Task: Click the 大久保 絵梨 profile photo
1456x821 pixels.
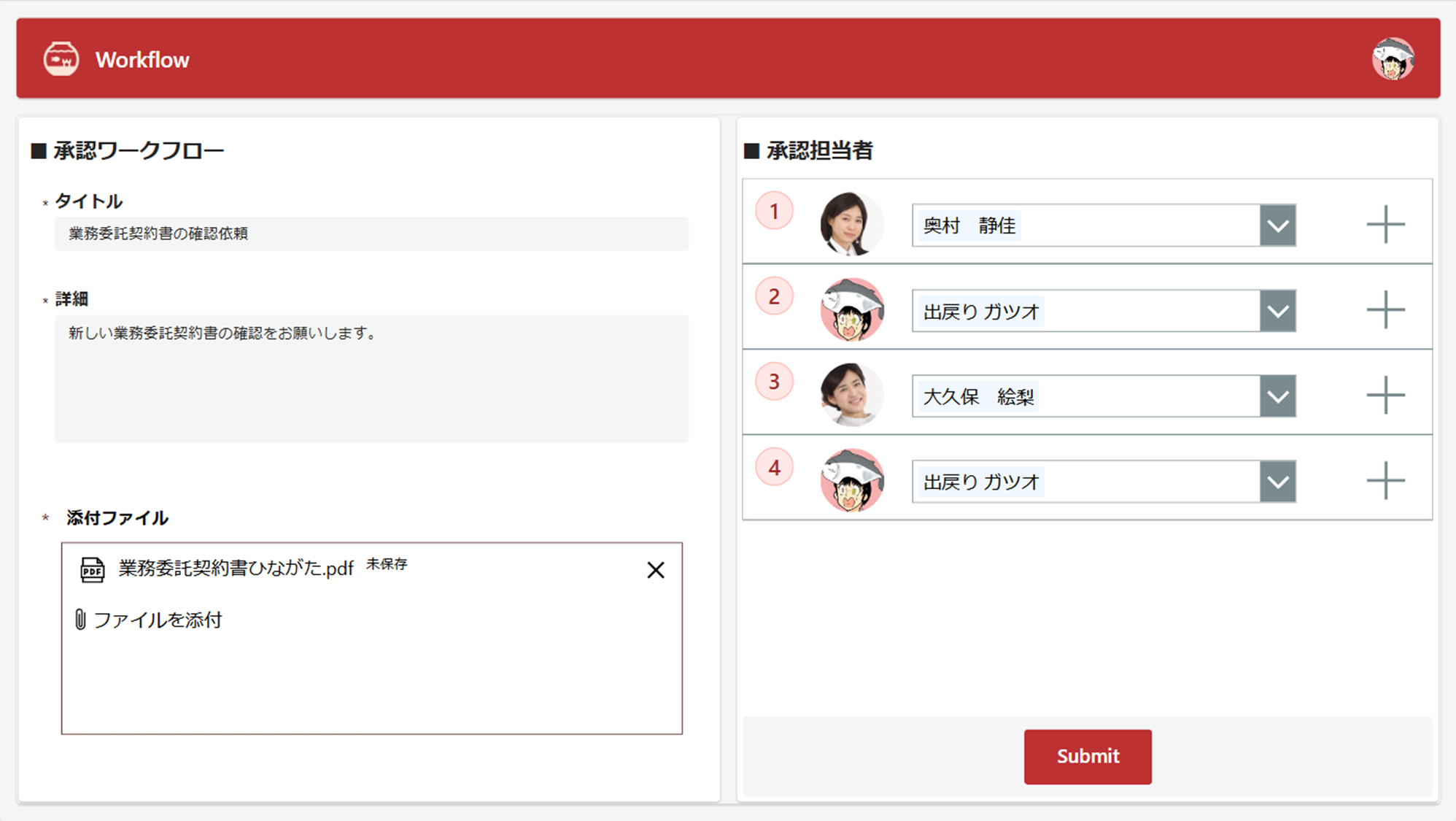Action: [851, 395]
